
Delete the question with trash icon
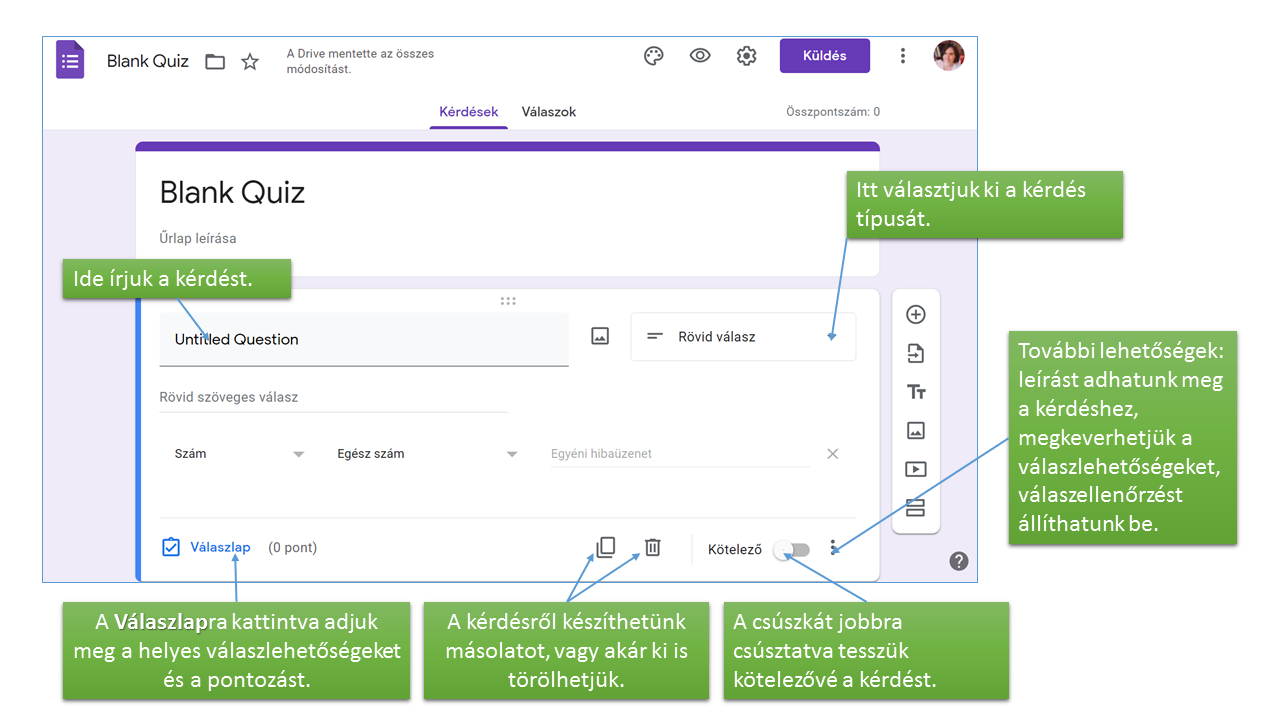pos(652,547)
